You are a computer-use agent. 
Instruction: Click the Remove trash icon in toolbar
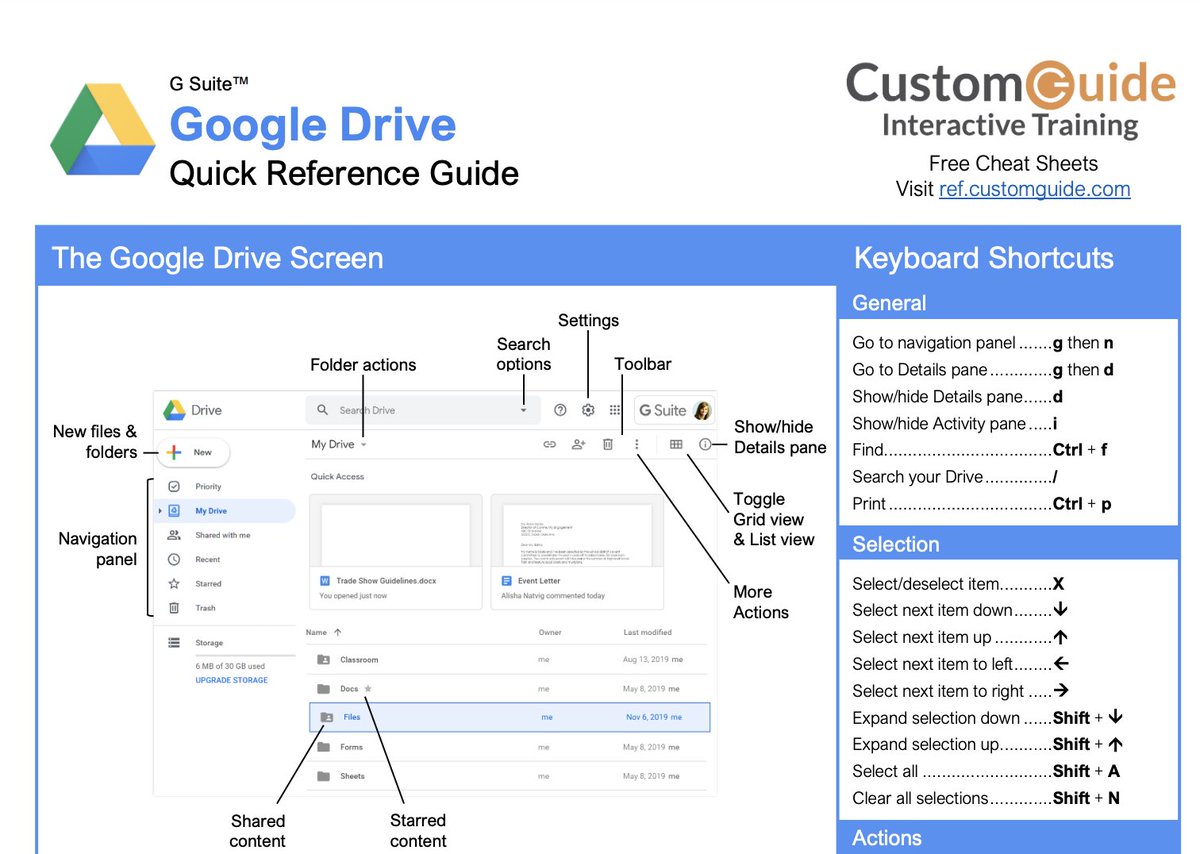click(607, 444)
